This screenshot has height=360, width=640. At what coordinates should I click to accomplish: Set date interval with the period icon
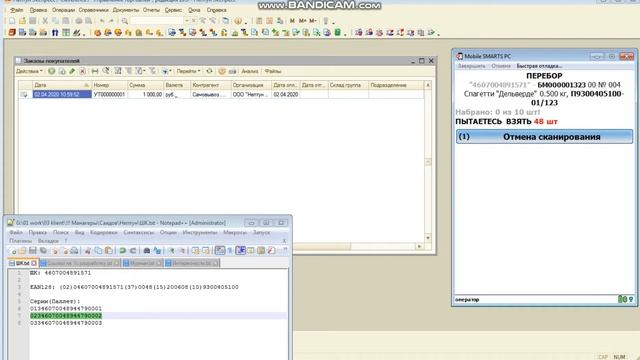pyautogui.click(x=95, y=71)
